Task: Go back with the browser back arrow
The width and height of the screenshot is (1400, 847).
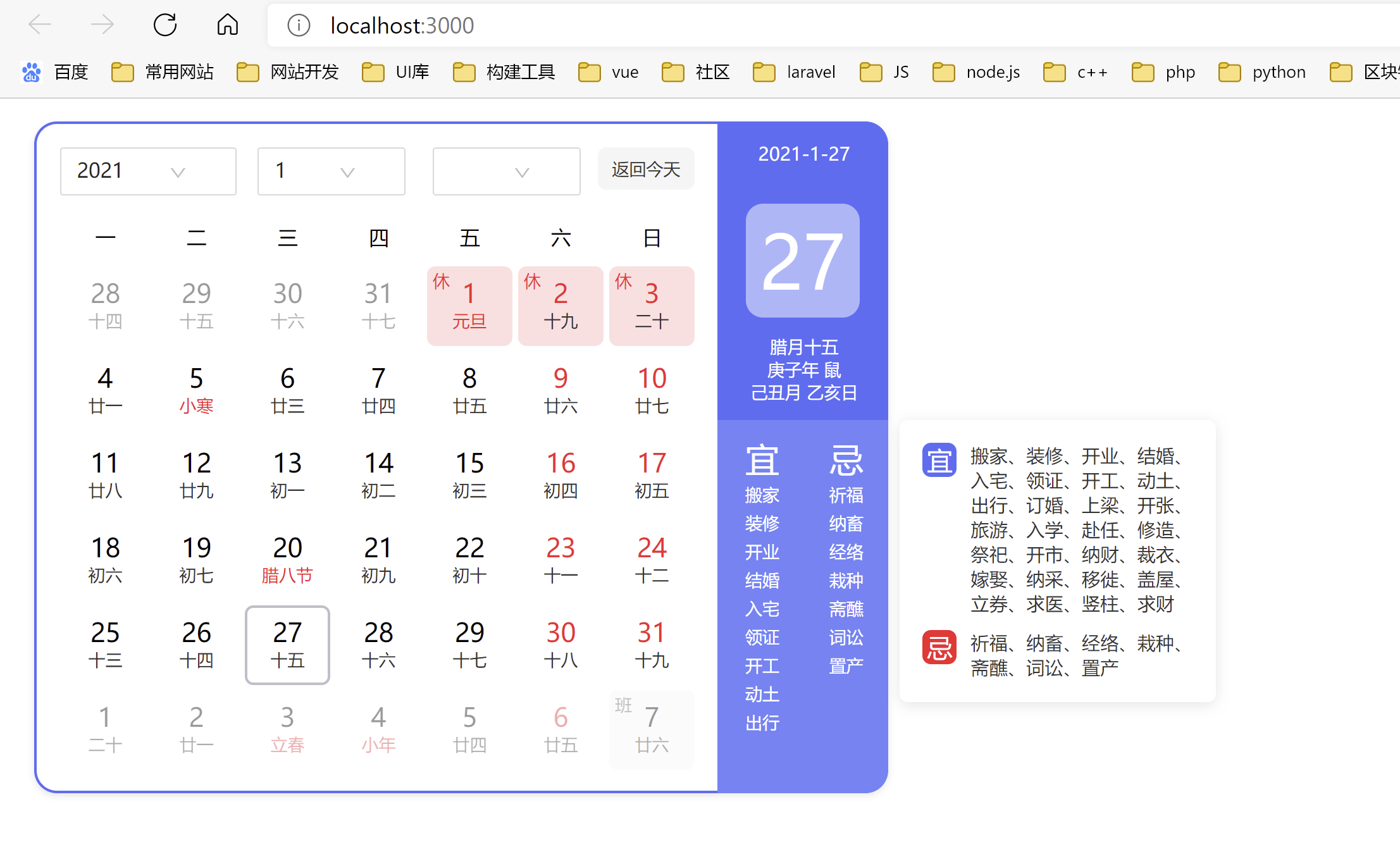Action: [x=40, y=25]
